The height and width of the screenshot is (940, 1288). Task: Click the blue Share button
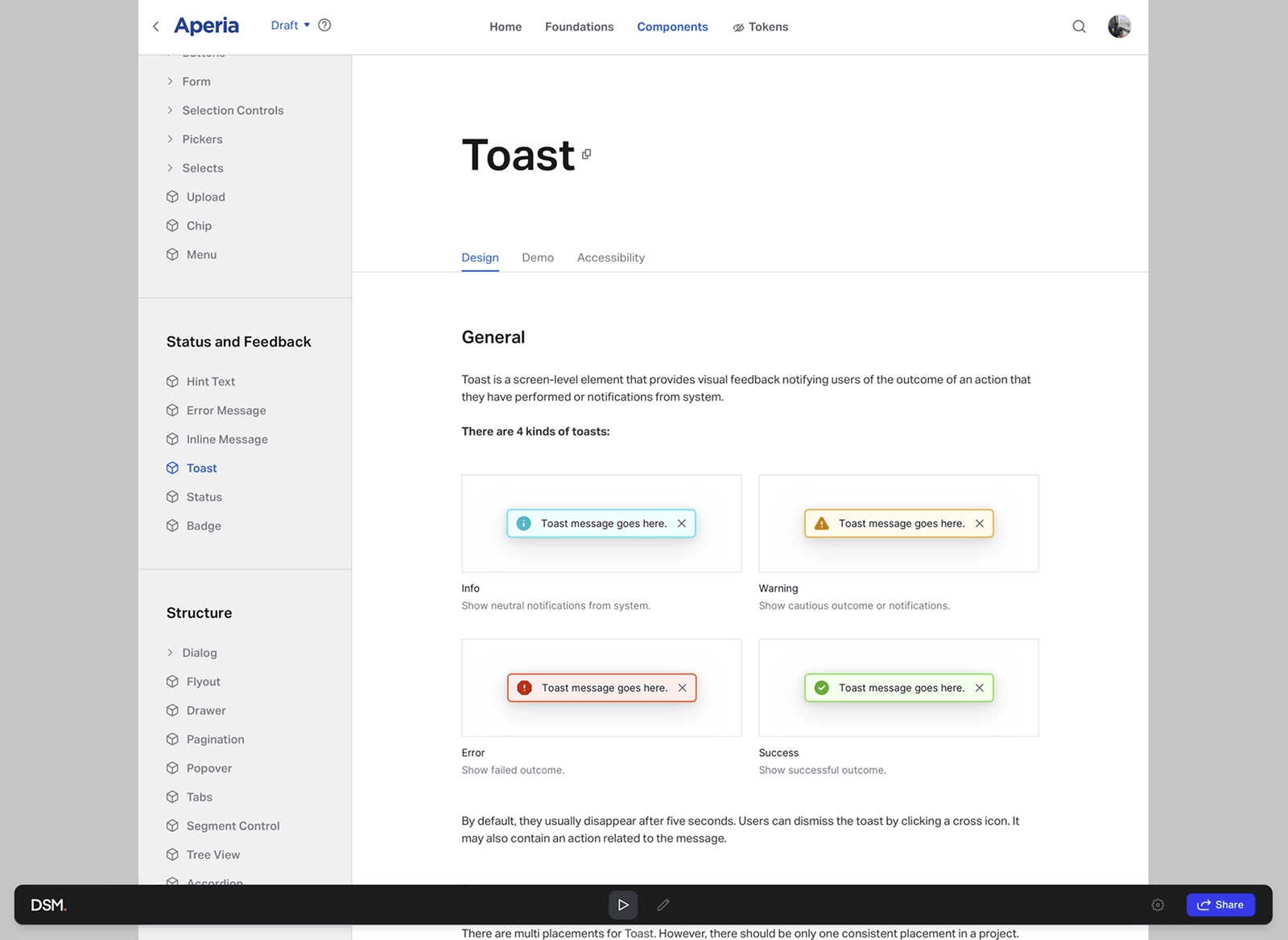[1220, 905]
